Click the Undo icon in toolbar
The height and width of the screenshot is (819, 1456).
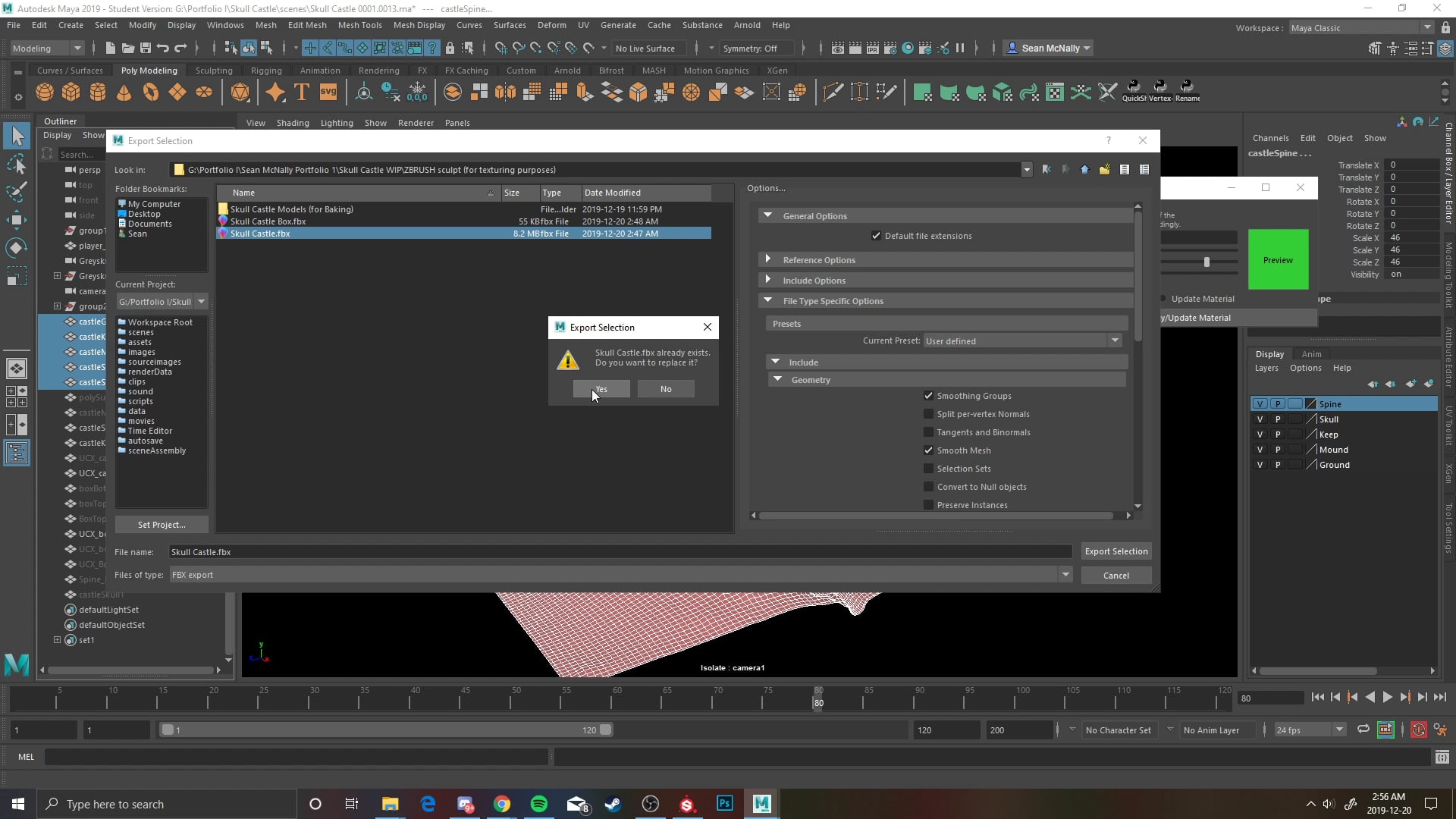[162, 49]
